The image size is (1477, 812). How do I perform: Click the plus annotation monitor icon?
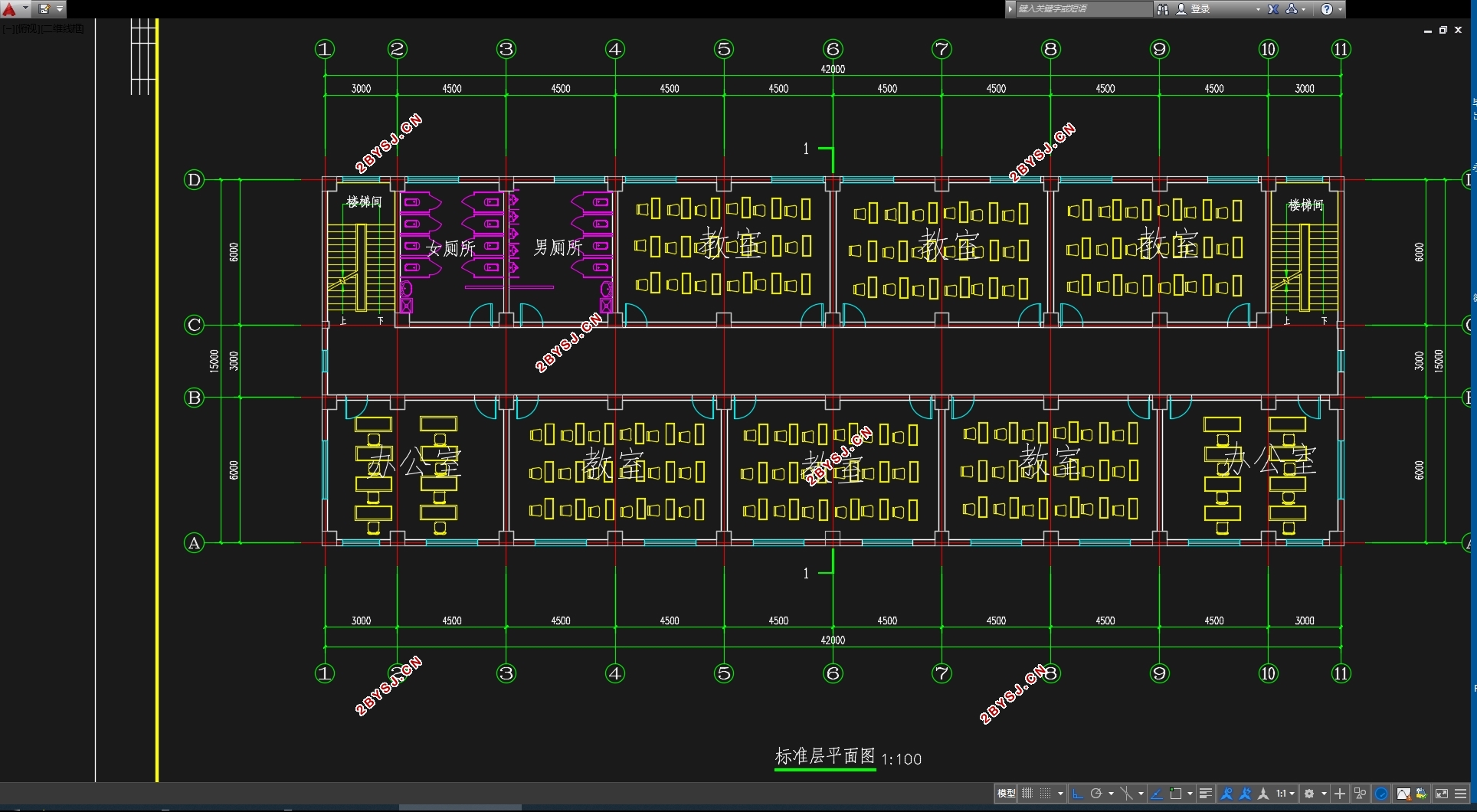click(x=1340, y=794)
